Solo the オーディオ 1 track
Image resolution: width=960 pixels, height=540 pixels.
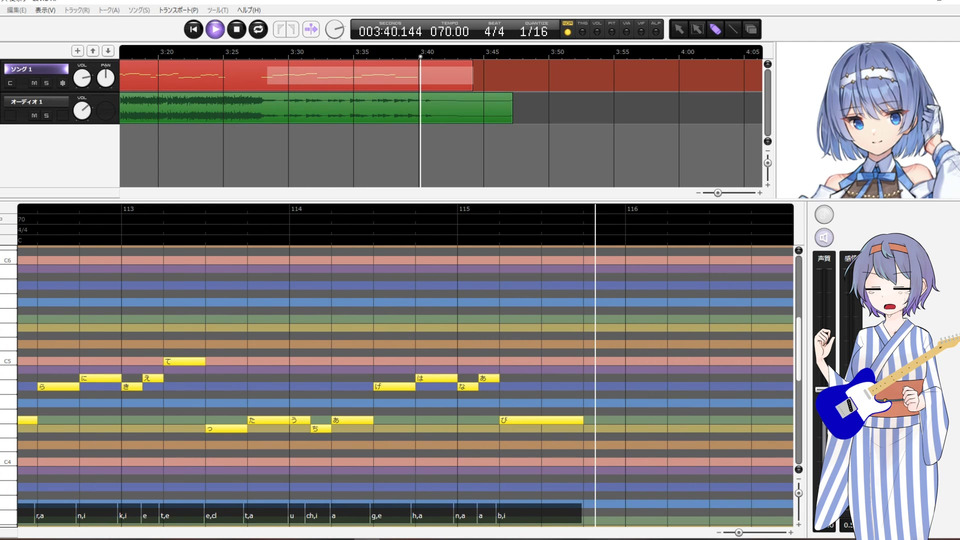(x=46, y=115)
